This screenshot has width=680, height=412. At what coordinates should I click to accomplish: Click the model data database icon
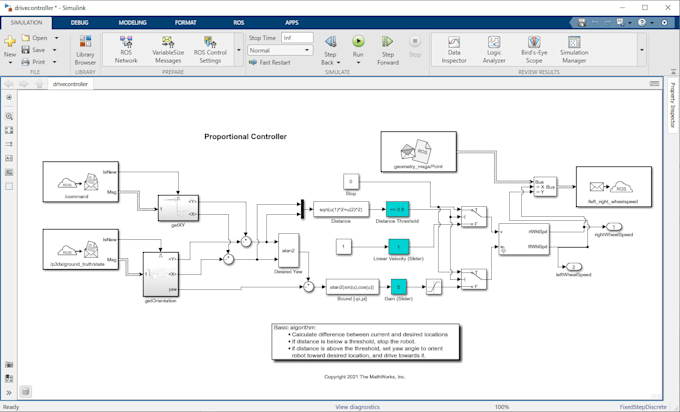26,392
